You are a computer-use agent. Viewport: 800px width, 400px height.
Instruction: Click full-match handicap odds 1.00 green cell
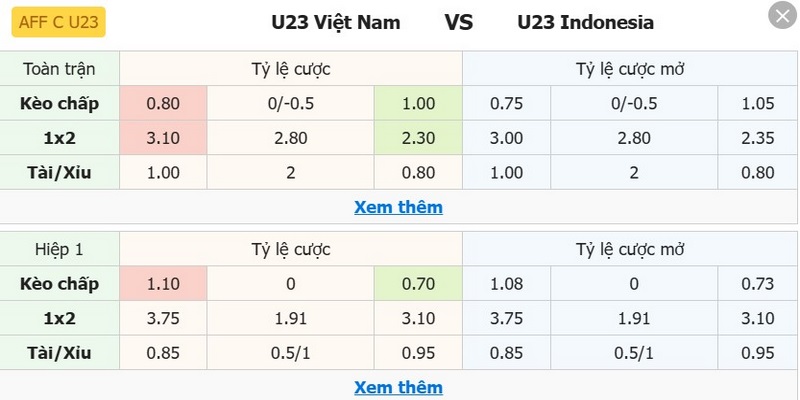[x=418, y=103]
